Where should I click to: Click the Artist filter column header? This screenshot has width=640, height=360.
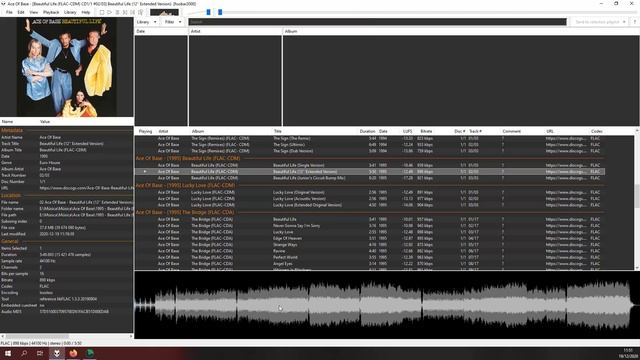[235, 31]
